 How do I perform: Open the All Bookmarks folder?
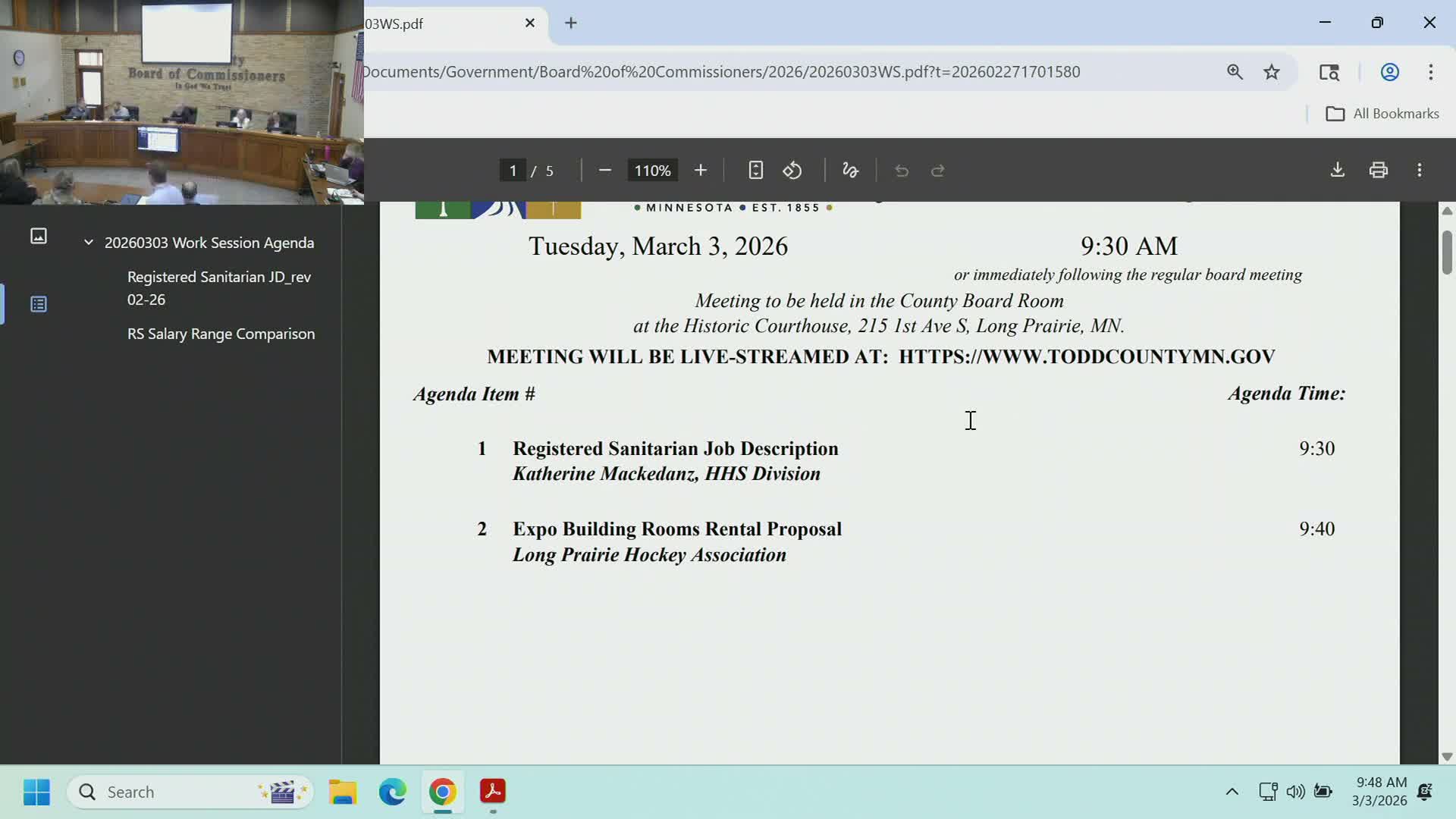coord(1382,114)
